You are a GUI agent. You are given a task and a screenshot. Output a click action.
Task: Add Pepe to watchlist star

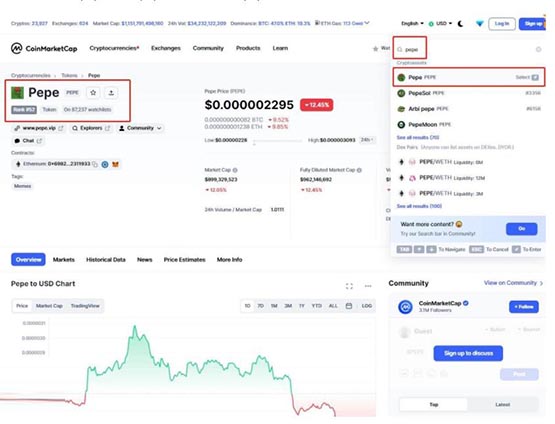click(93, 93)
